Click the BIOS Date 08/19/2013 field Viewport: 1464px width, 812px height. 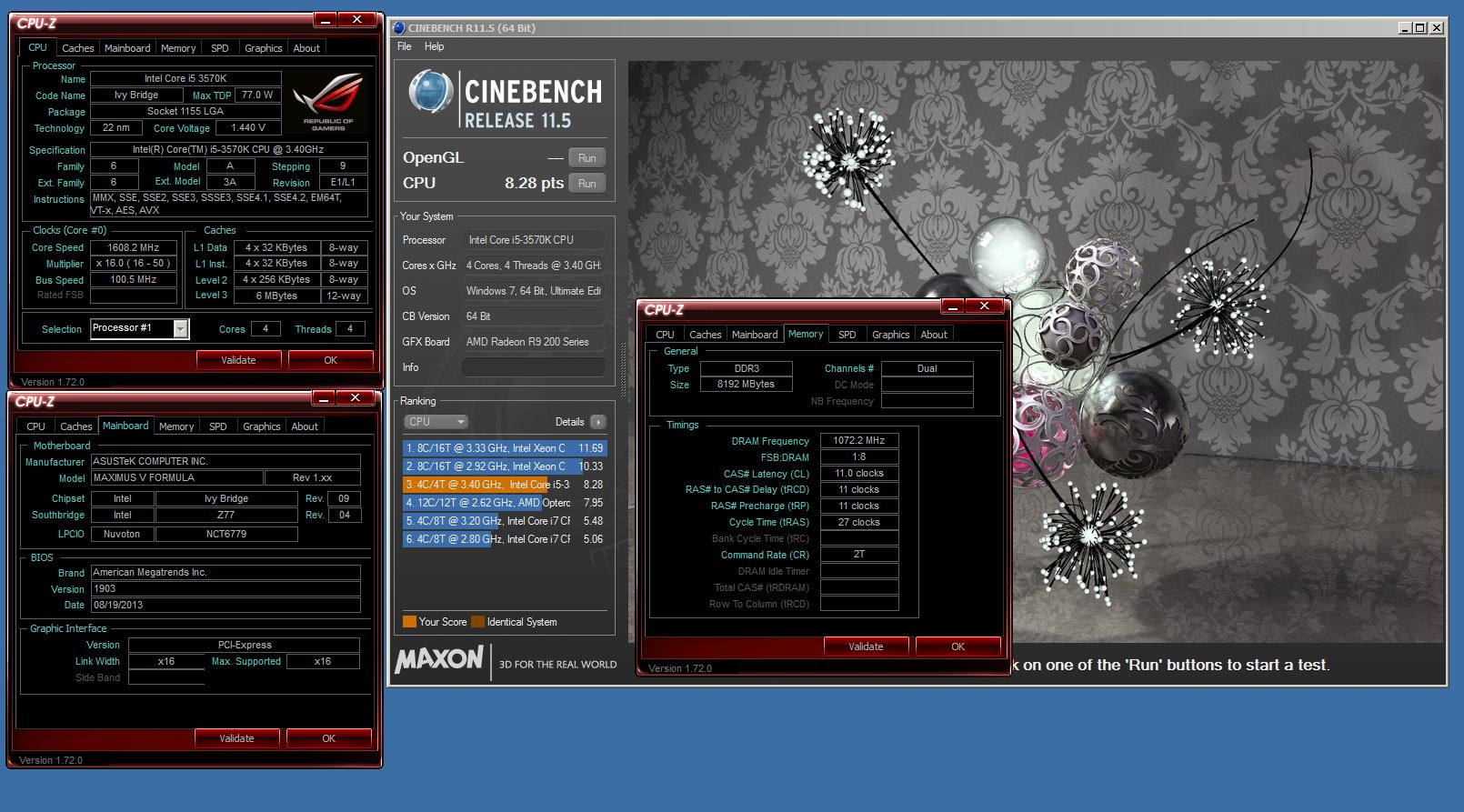[x=226, y=605]
